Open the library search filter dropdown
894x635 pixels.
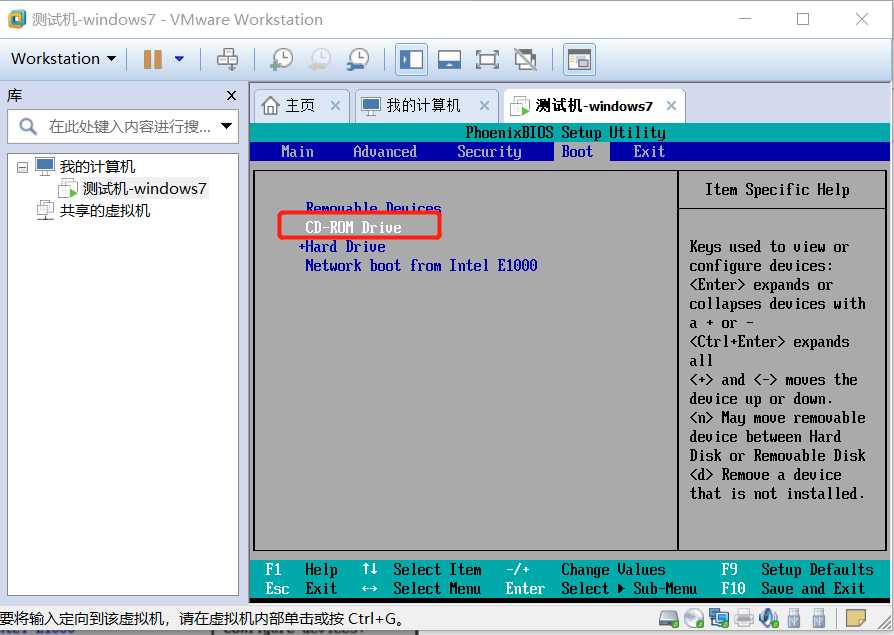pyautogui.click(x=226, y=126)
